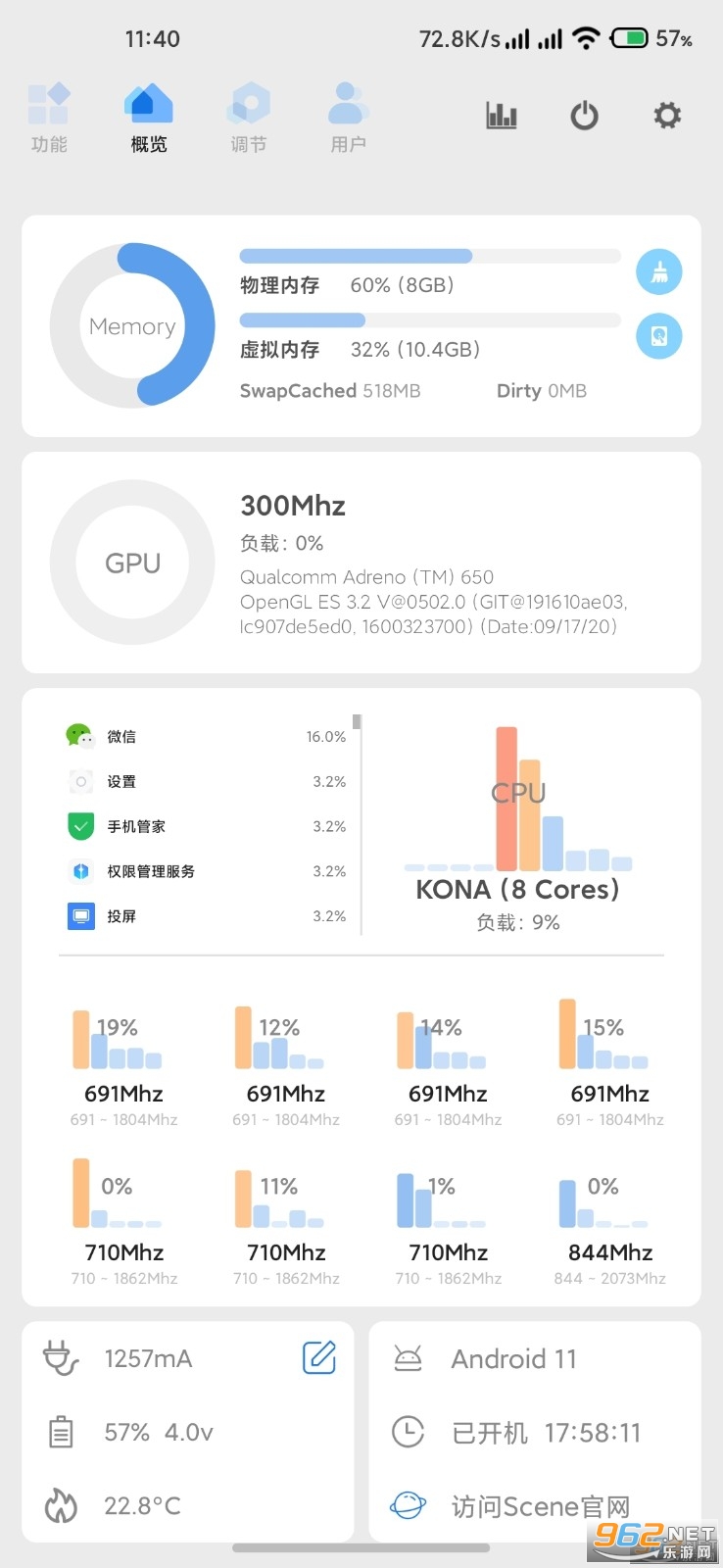Click the 投屏 process icon
Viewport: 723px width, 1568px height.
click(80, 916)
